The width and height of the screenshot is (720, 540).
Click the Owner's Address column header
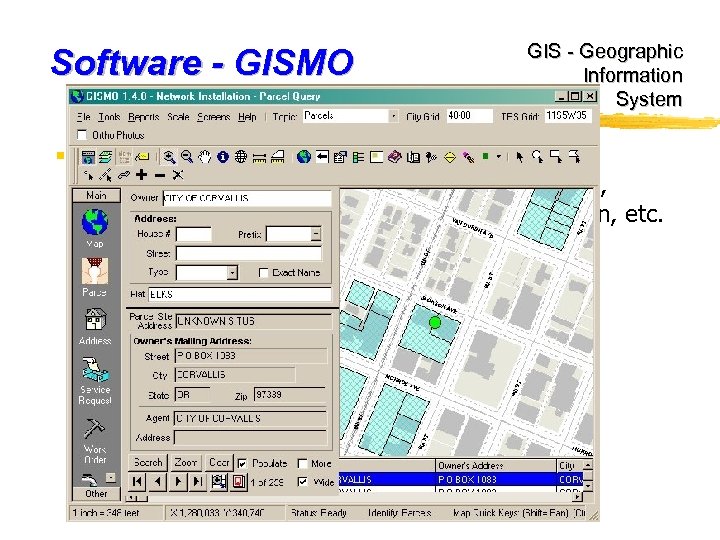point(496,466)
